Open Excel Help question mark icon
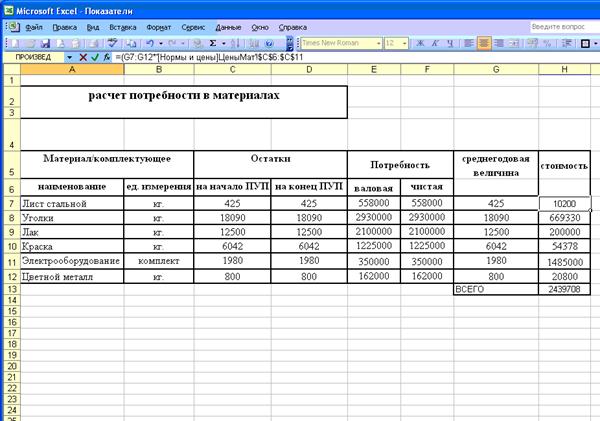This screenshot has width=600, height=421. pos(269,43)
